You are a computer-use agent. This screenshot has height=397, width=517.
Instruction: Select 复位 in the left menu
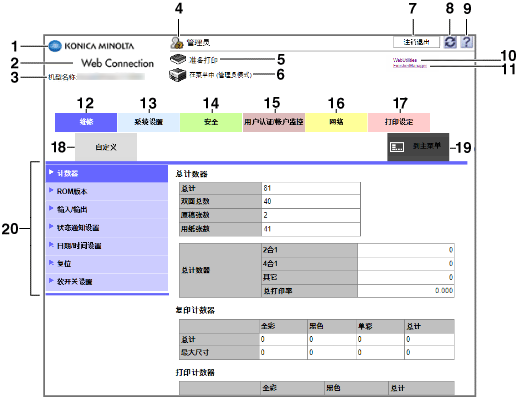(x=107, y=264)
